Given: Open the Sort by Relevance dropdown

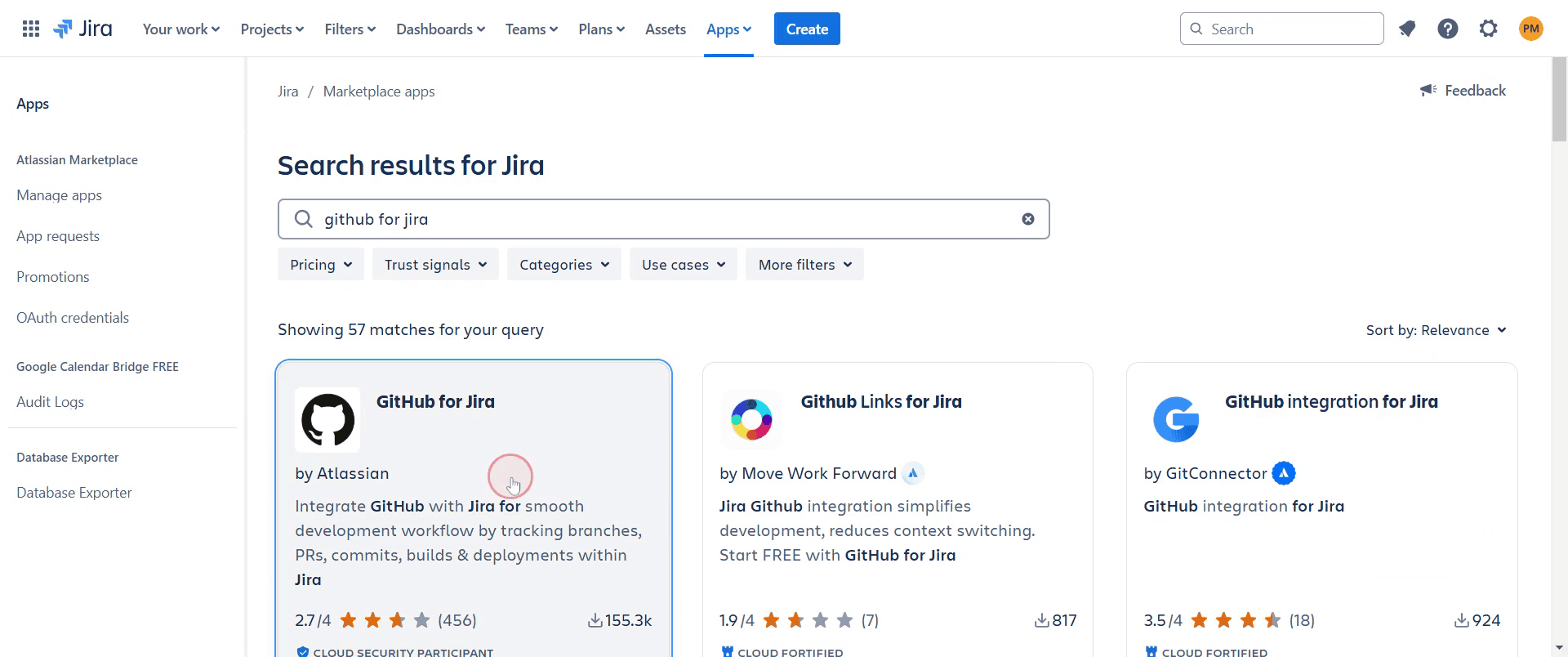Looking at the screenshot, I should pyautogui.click(x=1437, y=330).
